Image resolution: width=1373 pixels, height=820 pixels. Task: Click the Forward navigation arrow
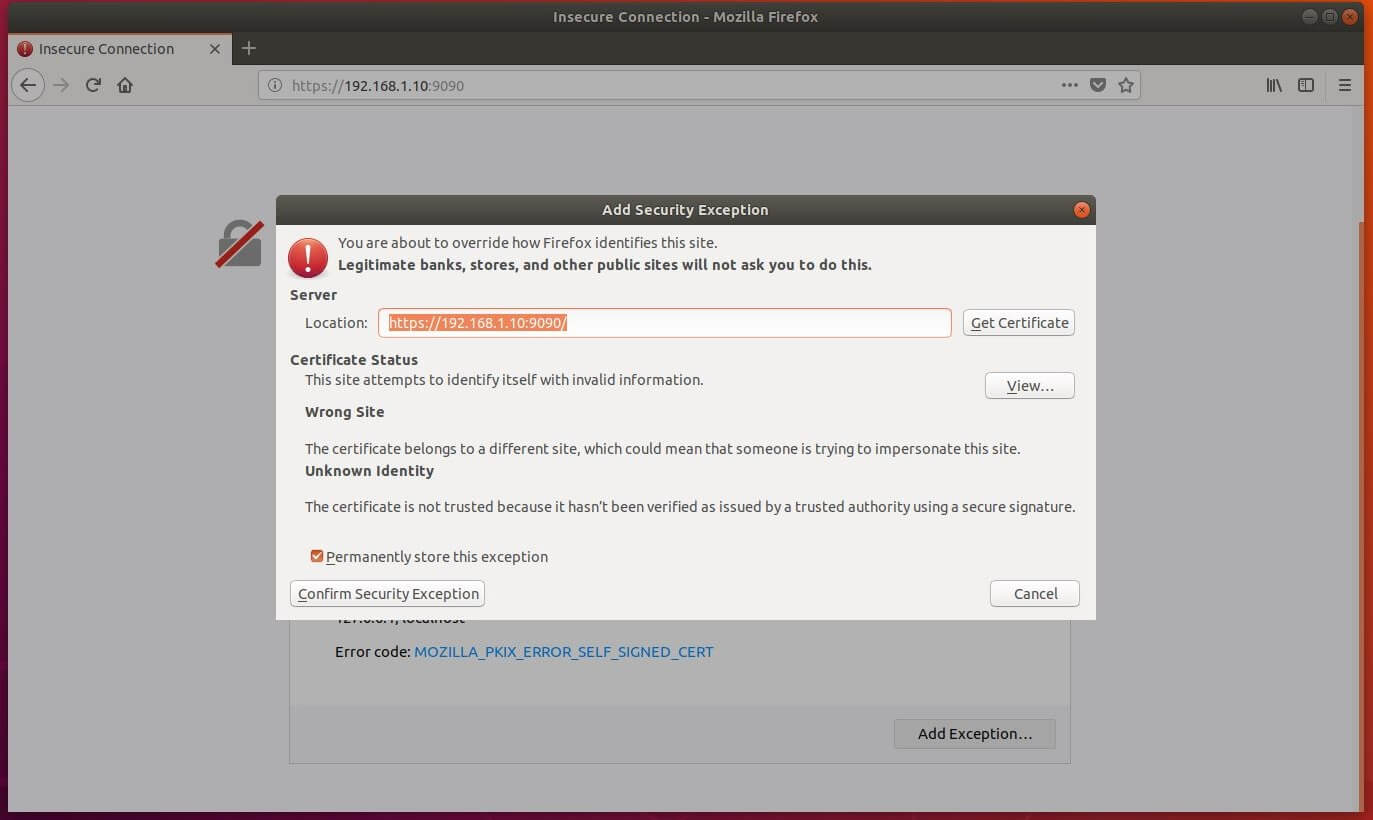coord(61,85)
